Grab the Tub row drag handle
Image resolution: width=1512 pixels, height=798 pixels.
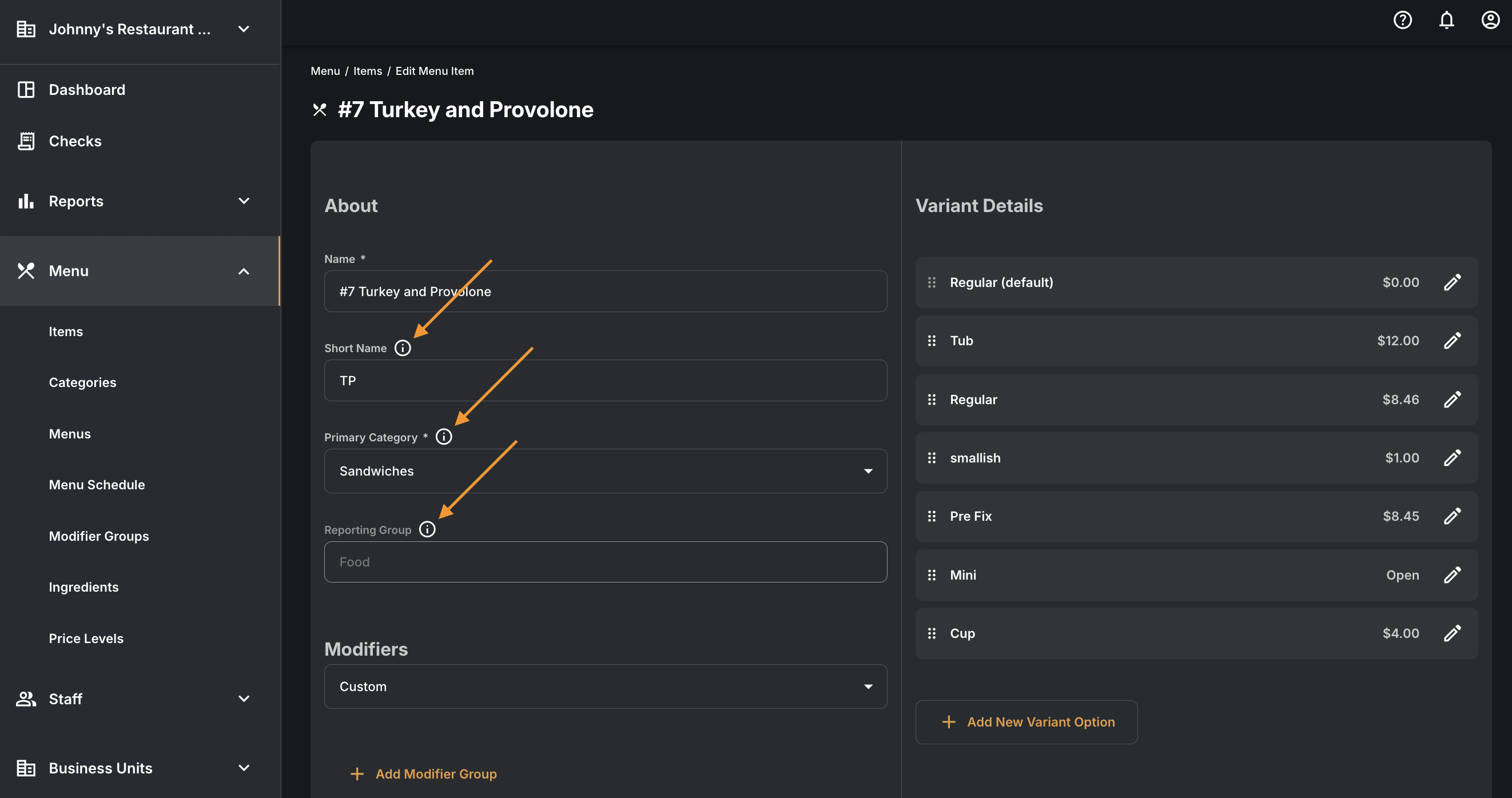(932, 341)
